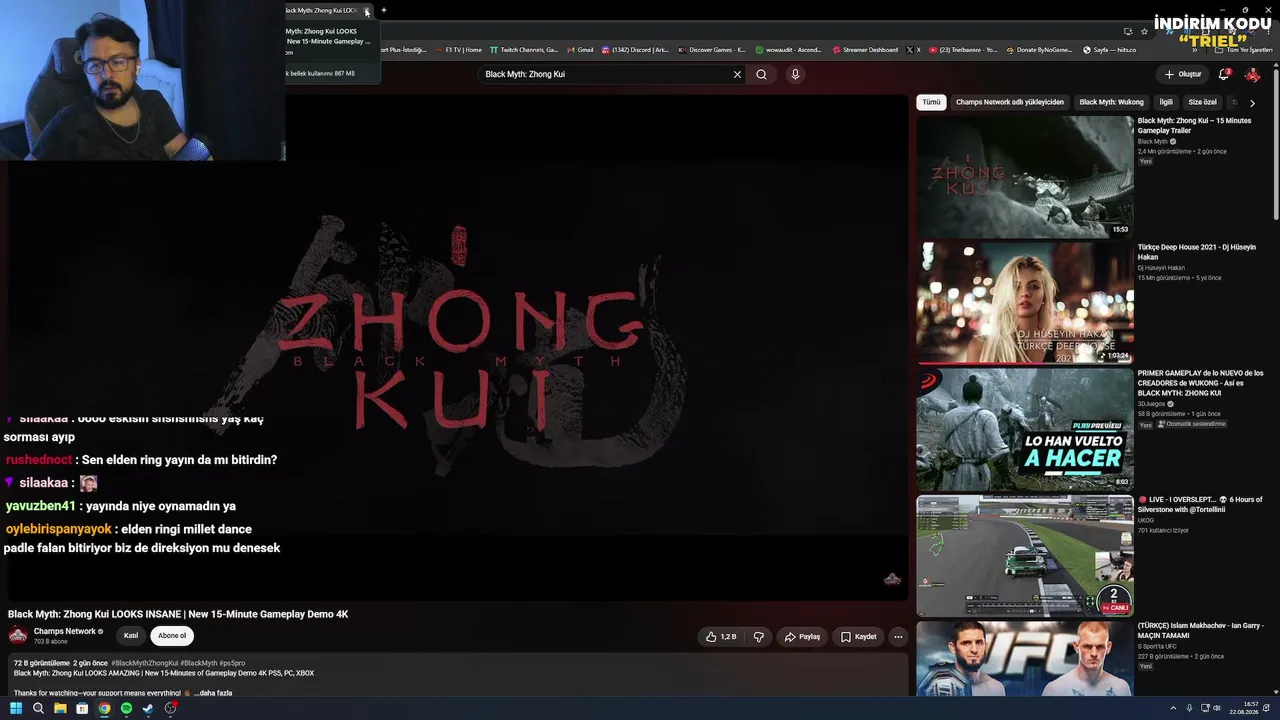
Task: Open Gmail bookmark
Action: coord(579,50)
